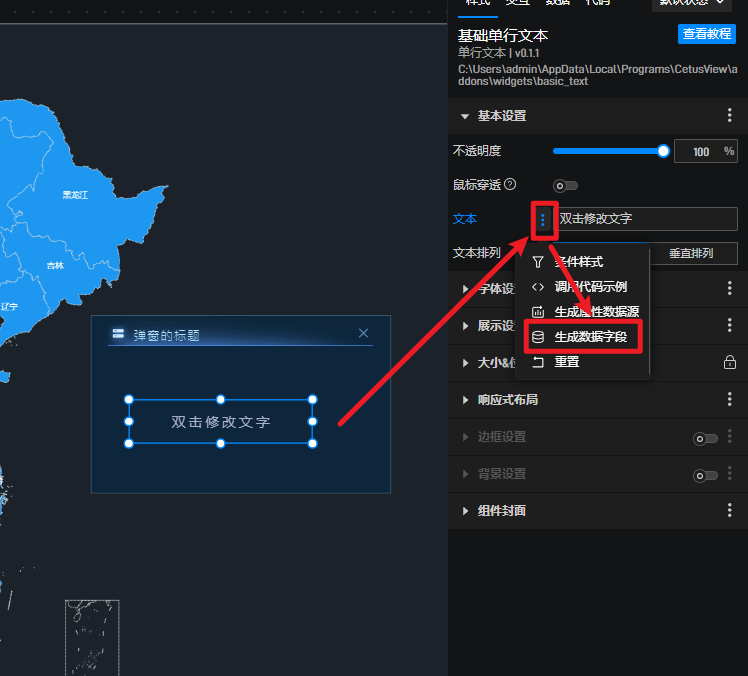Click the 查看教程 button
The width and height of the screenshot is (748, 676).
(x=706, y=34)
